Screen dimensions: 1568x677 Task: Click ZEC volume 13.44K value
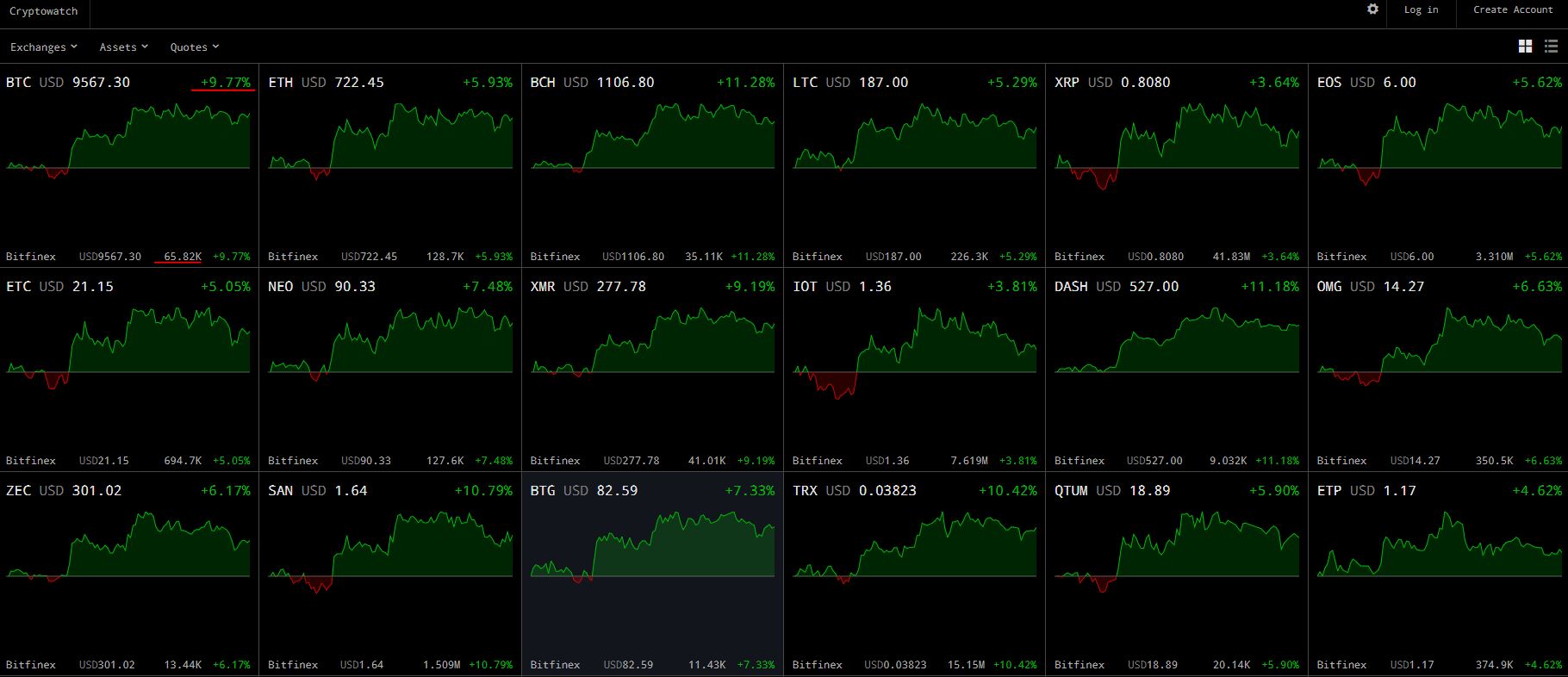[183, 665]
